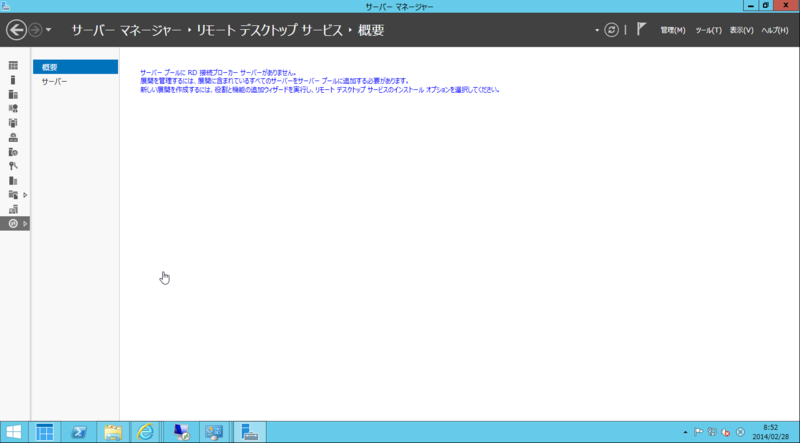Launch Internet Explorer from the taskbar

(145, 432)
